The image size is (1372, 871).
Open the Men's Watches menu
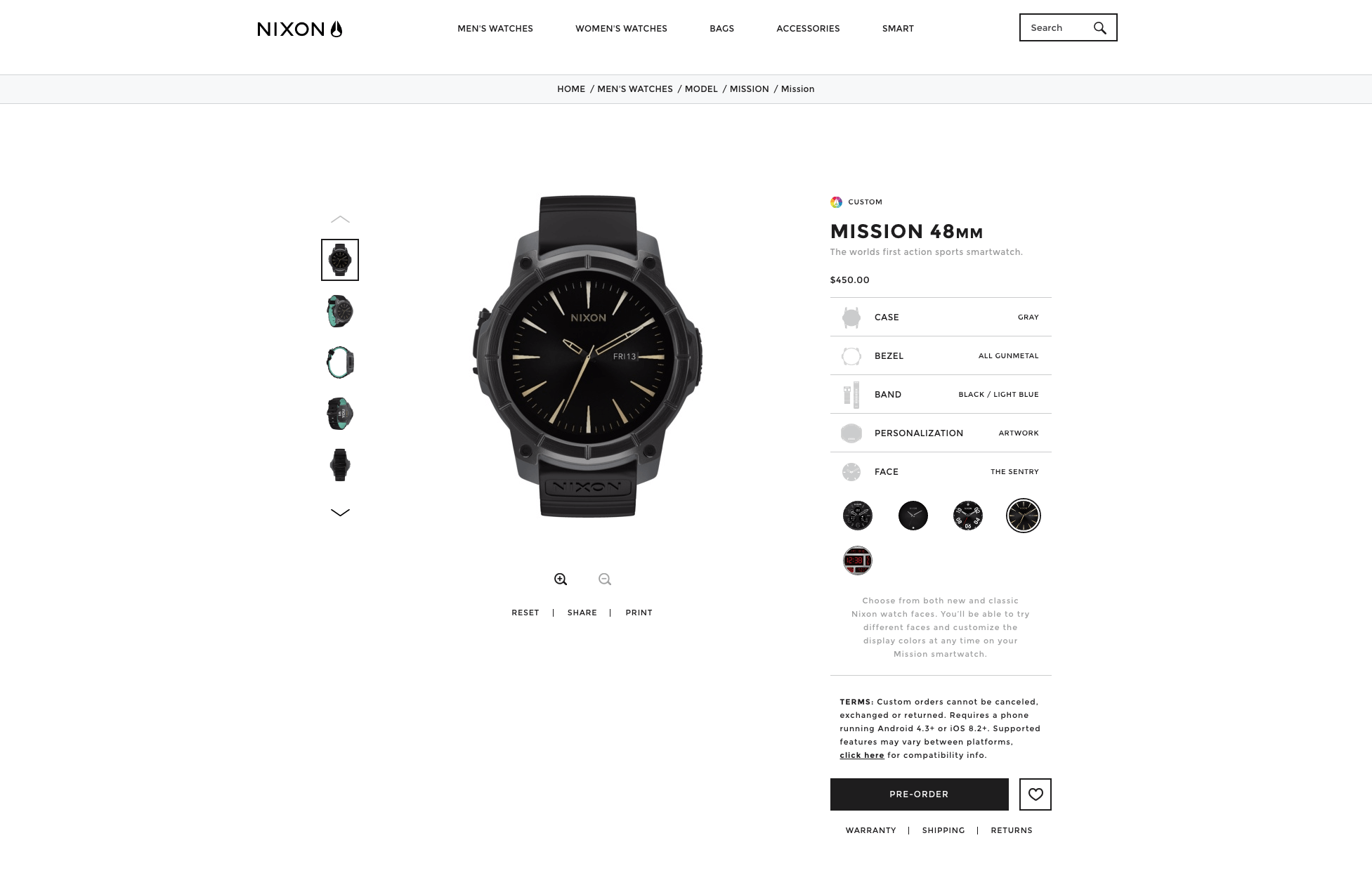coord(495,29)
